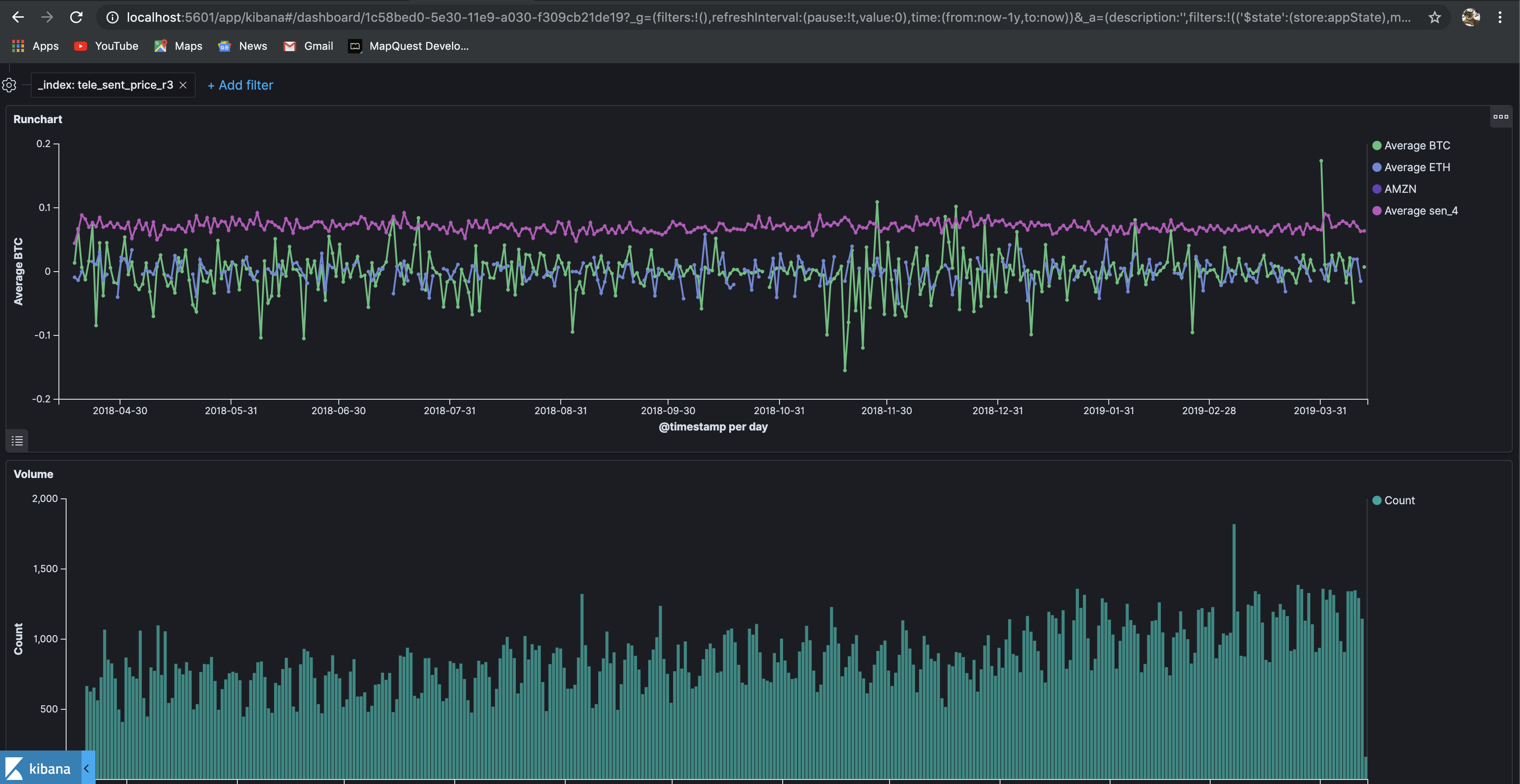
Task: Collapse the Kibana side navigation arrow
Action: coord(87,768)
